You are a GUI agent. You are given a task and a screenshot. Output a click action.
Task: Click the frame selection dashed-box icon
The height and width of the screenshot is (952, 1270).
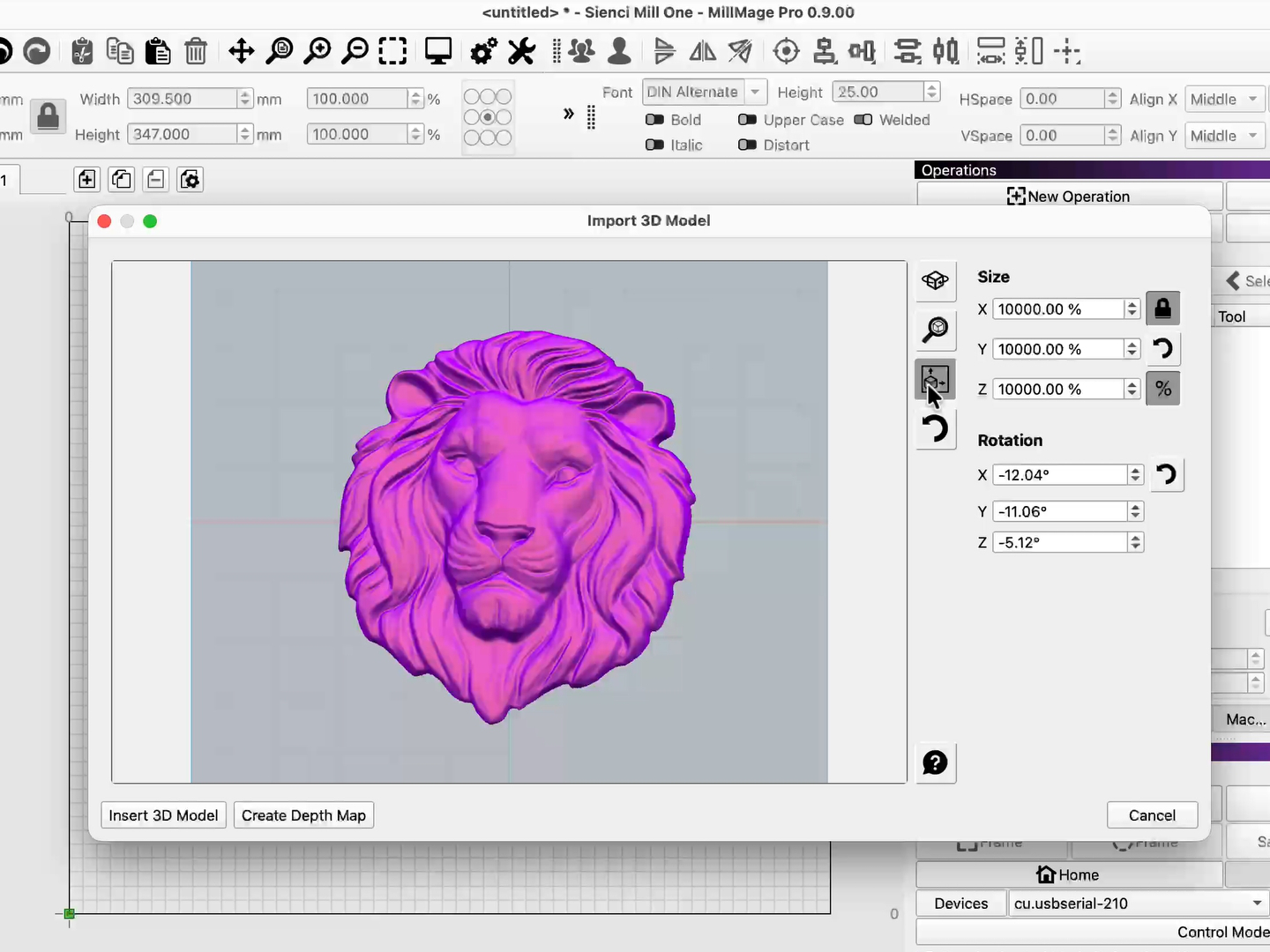pos(393,52)
